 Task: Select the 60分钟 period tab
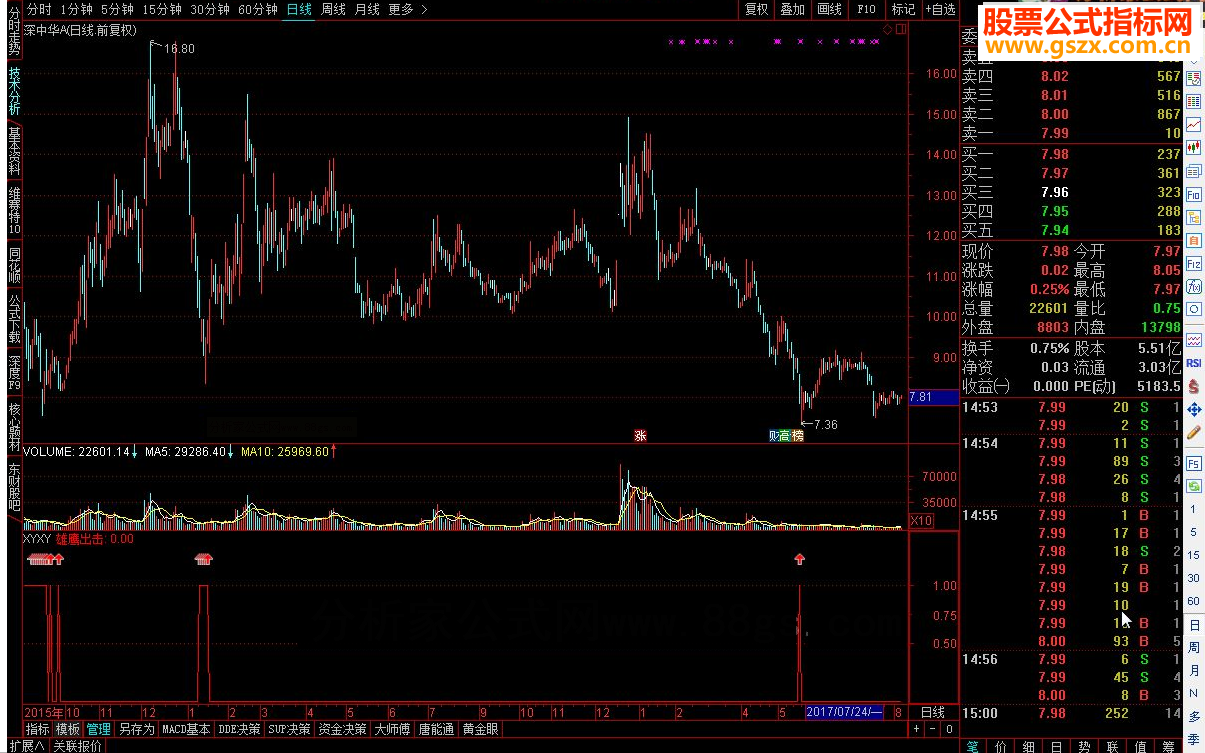[x=258, y=9]
